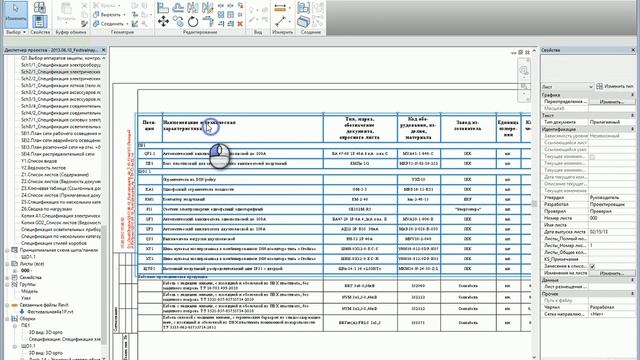Click the red X Delete icon

click(x=240, y=24)
